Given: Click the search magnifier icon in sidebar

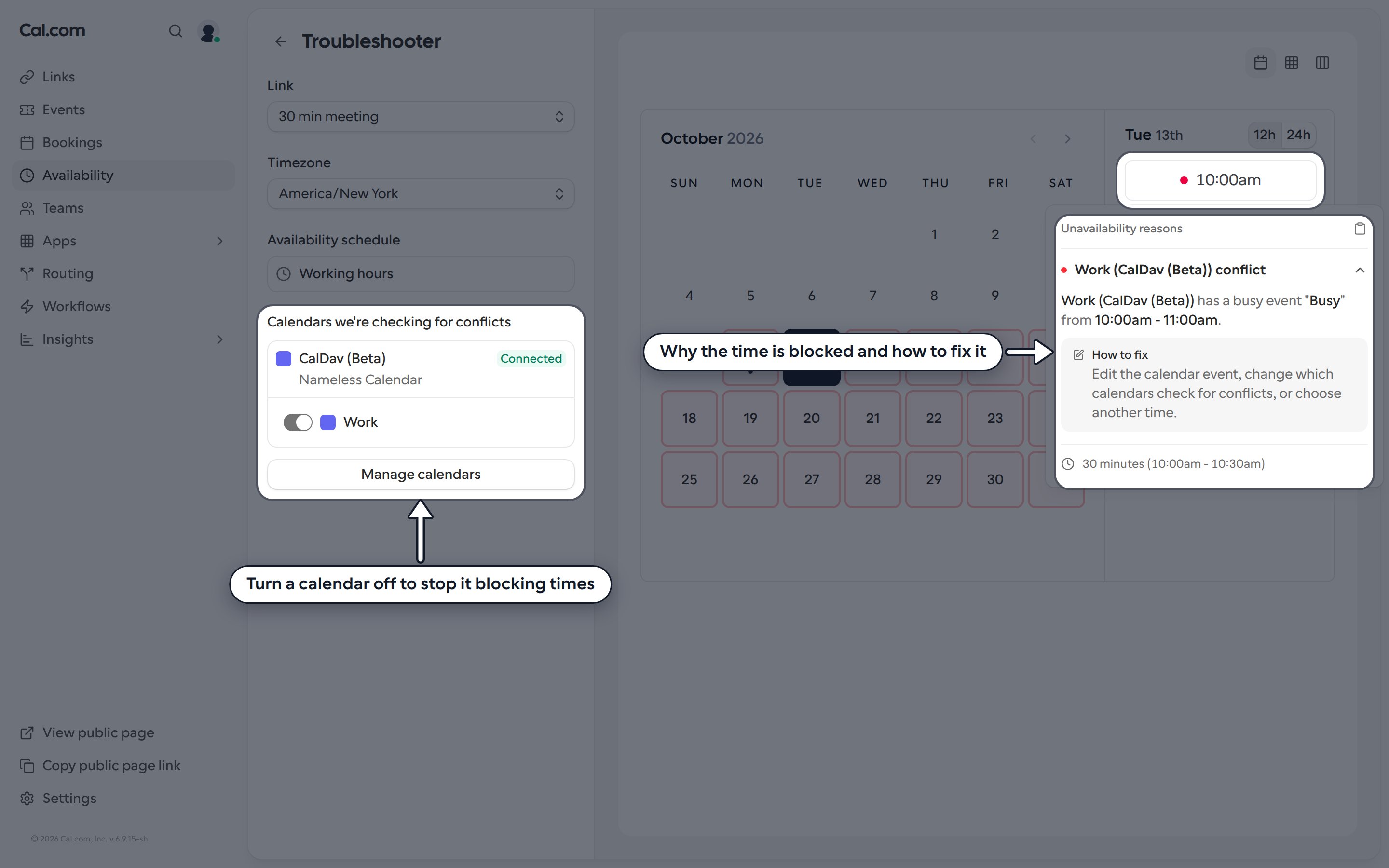Looking at the screenshot, I should tap(175, 31).
